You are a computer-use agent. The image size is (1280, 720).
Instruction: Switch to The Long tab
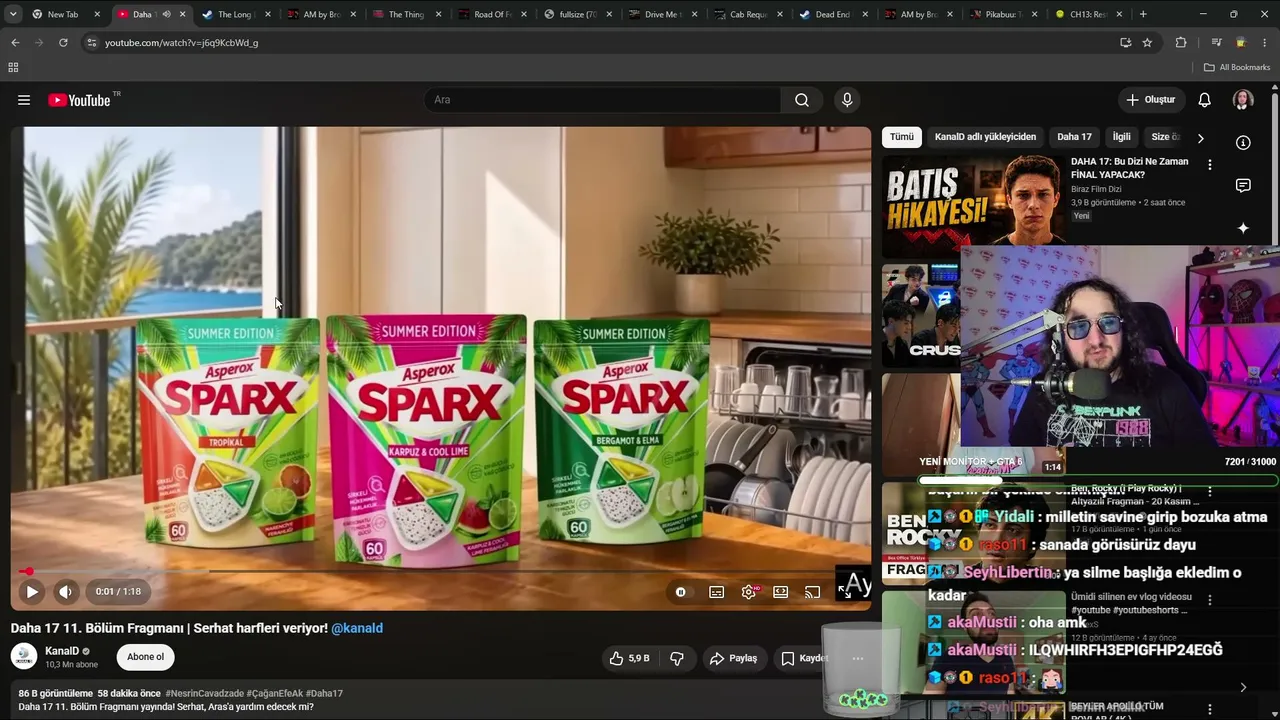click(x=235, y=14)
